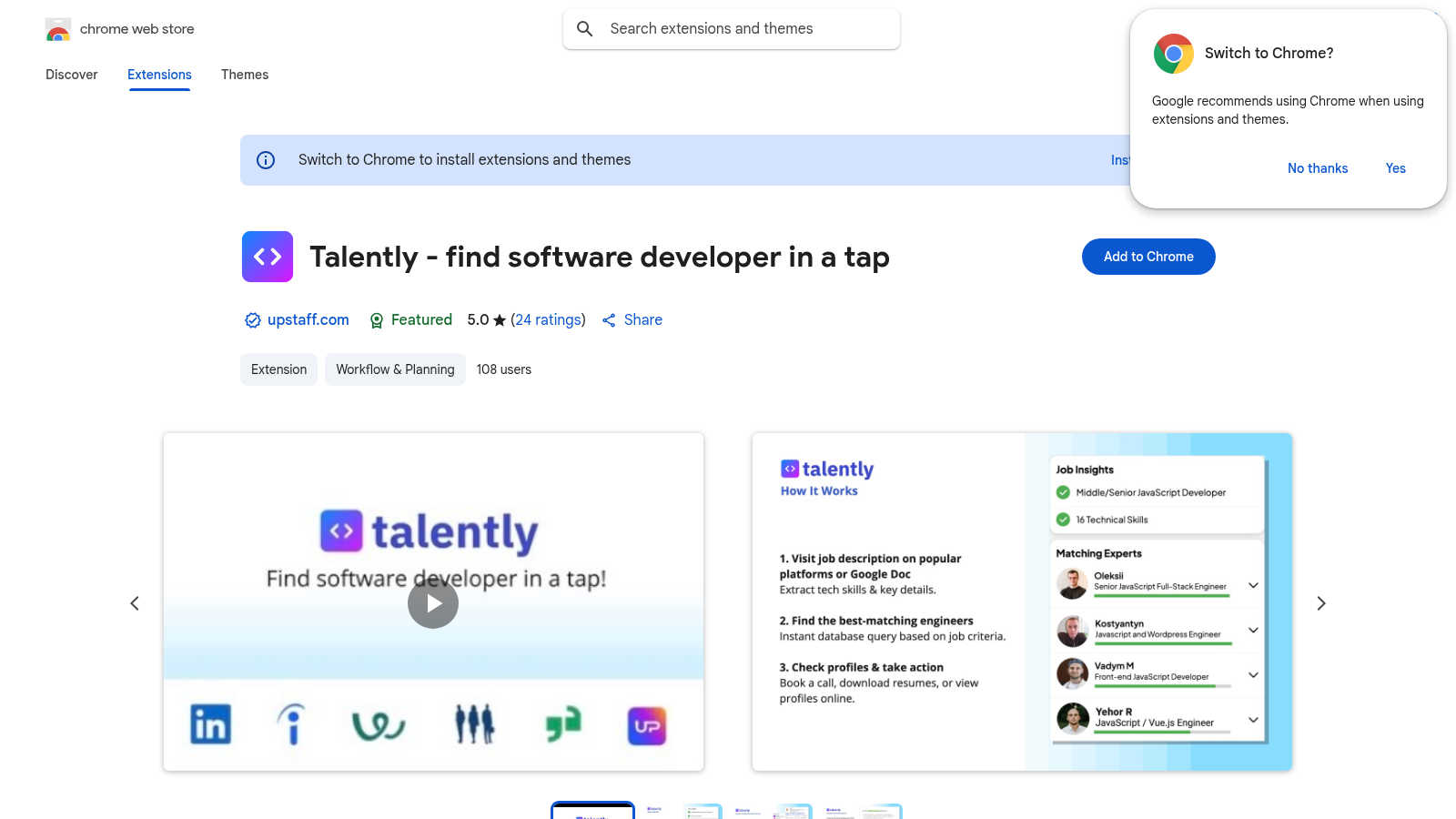Click the LinkedIn icon in video preview
Screen dimensions: 1456x819
point(210,724)
